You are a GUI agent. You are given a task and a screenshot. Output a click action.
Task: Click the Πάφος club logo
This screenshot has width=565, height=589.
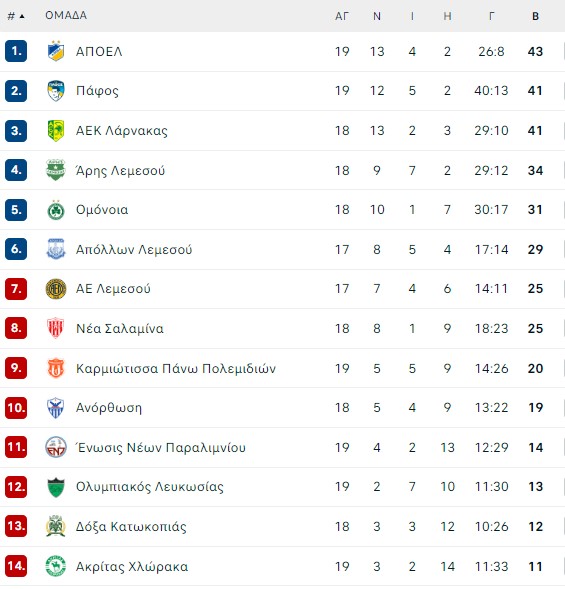(x=56, y=91)
